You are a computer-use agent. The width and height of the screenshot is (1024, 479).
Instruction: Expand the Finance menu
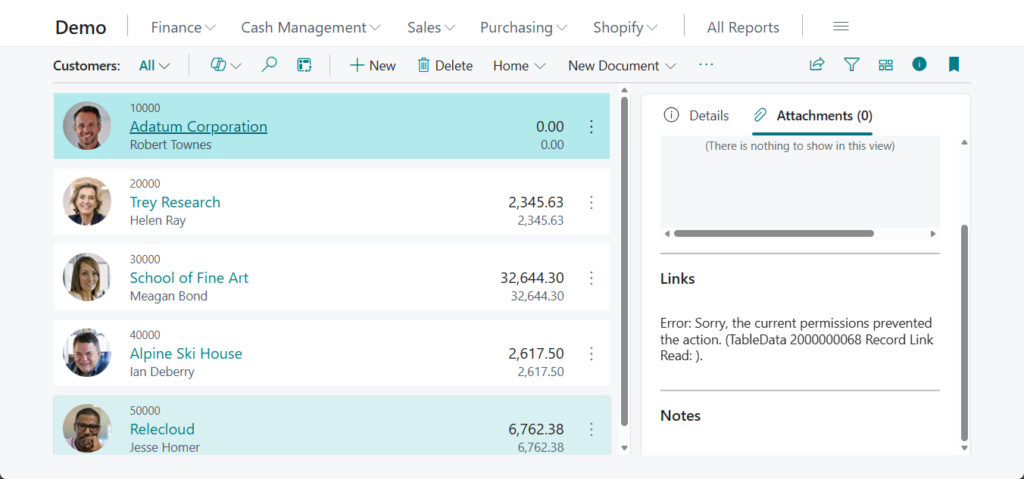point(183,27)
